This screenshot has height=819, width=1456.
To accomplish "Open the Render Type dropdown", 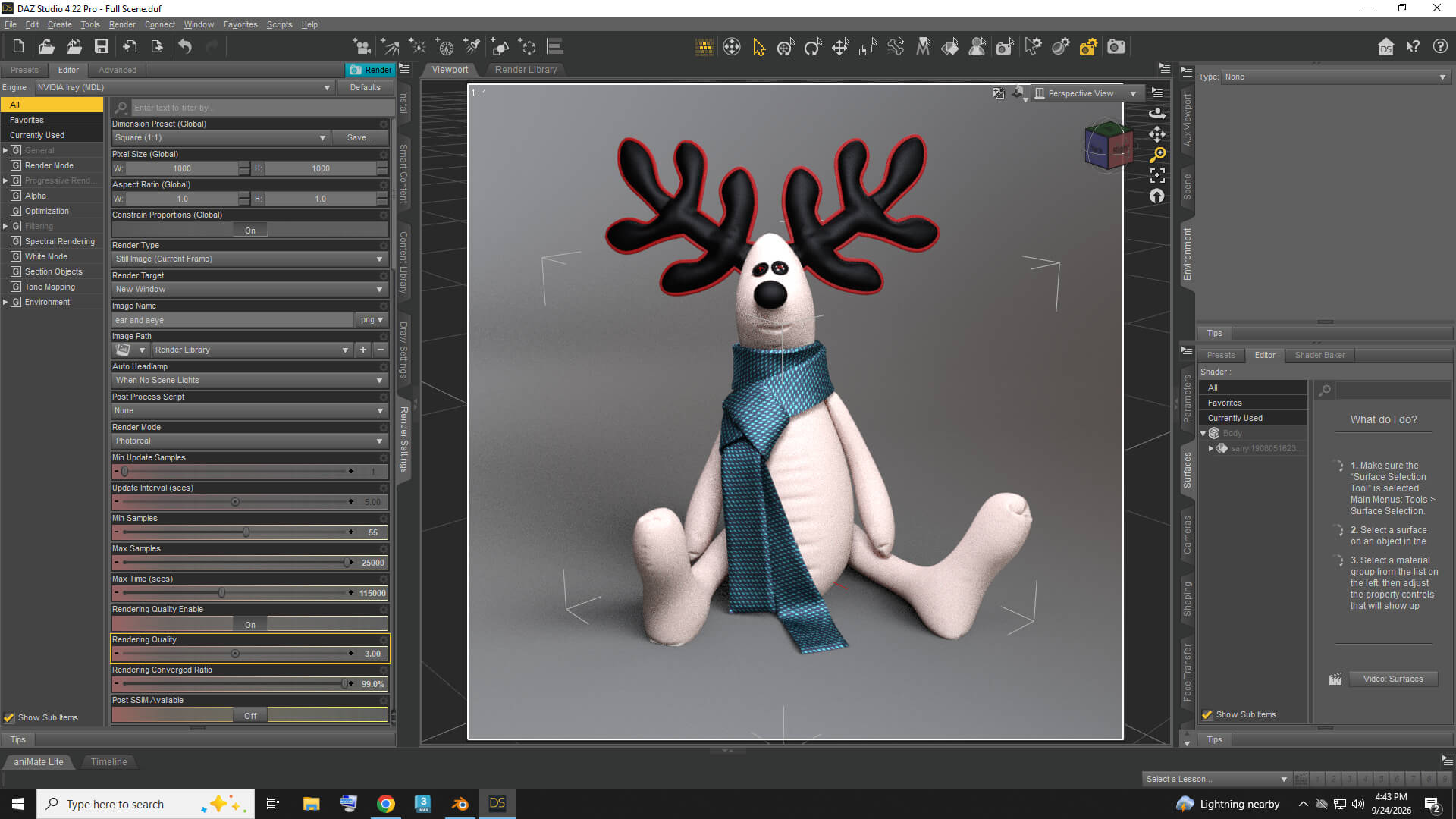I will click(250, 259).
